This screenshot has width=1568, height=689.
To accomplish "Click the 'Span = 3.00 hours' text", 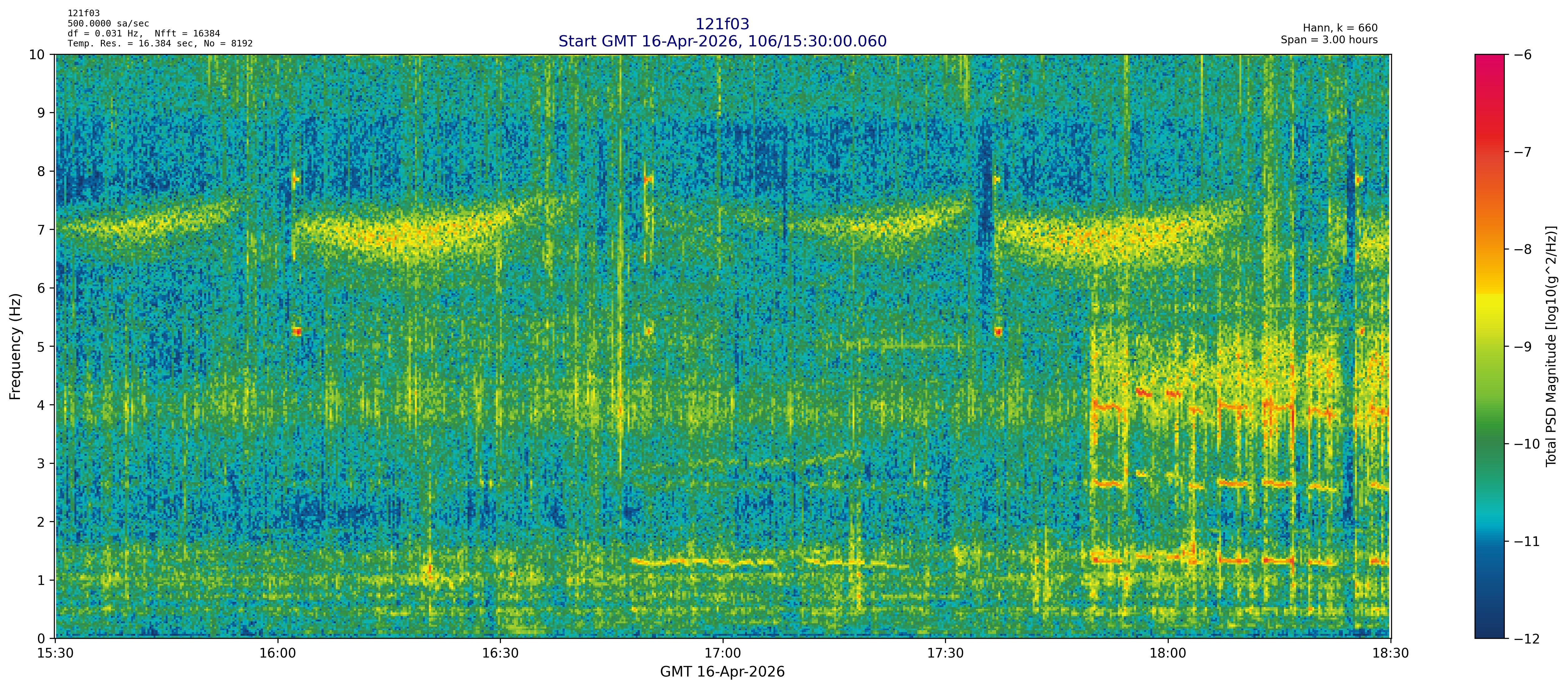I will click(1329, 40).
